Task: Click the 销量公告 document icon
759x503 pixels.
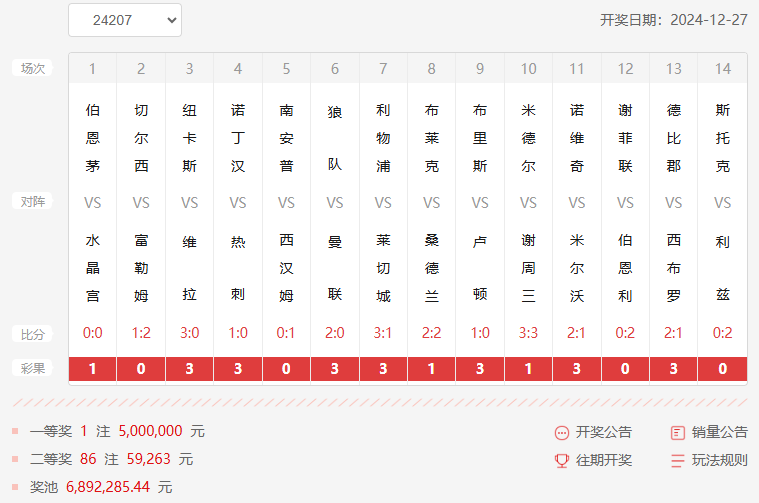Action: click(x=678, y=432)
